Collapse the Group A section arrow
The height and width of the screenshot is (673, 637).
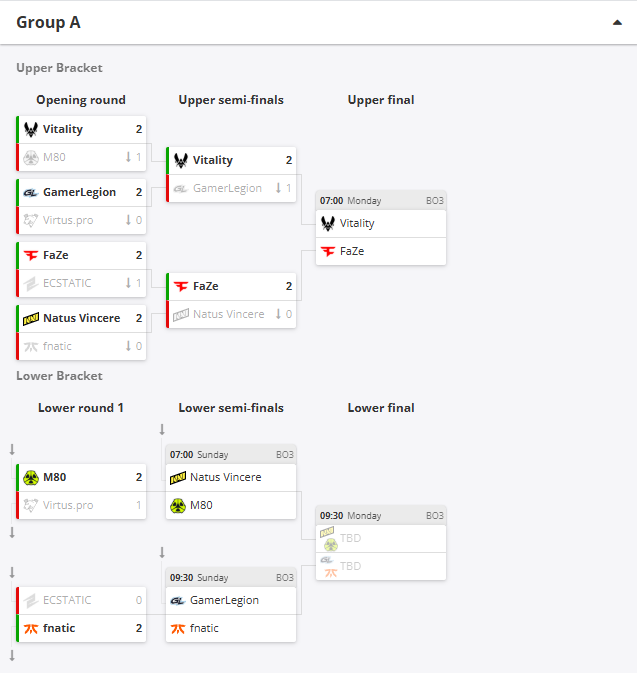pos(617,23)
